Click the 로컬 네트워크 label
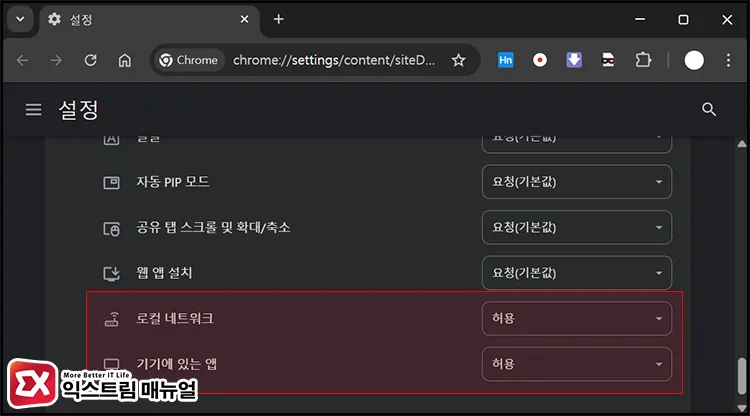 point(175,318)
